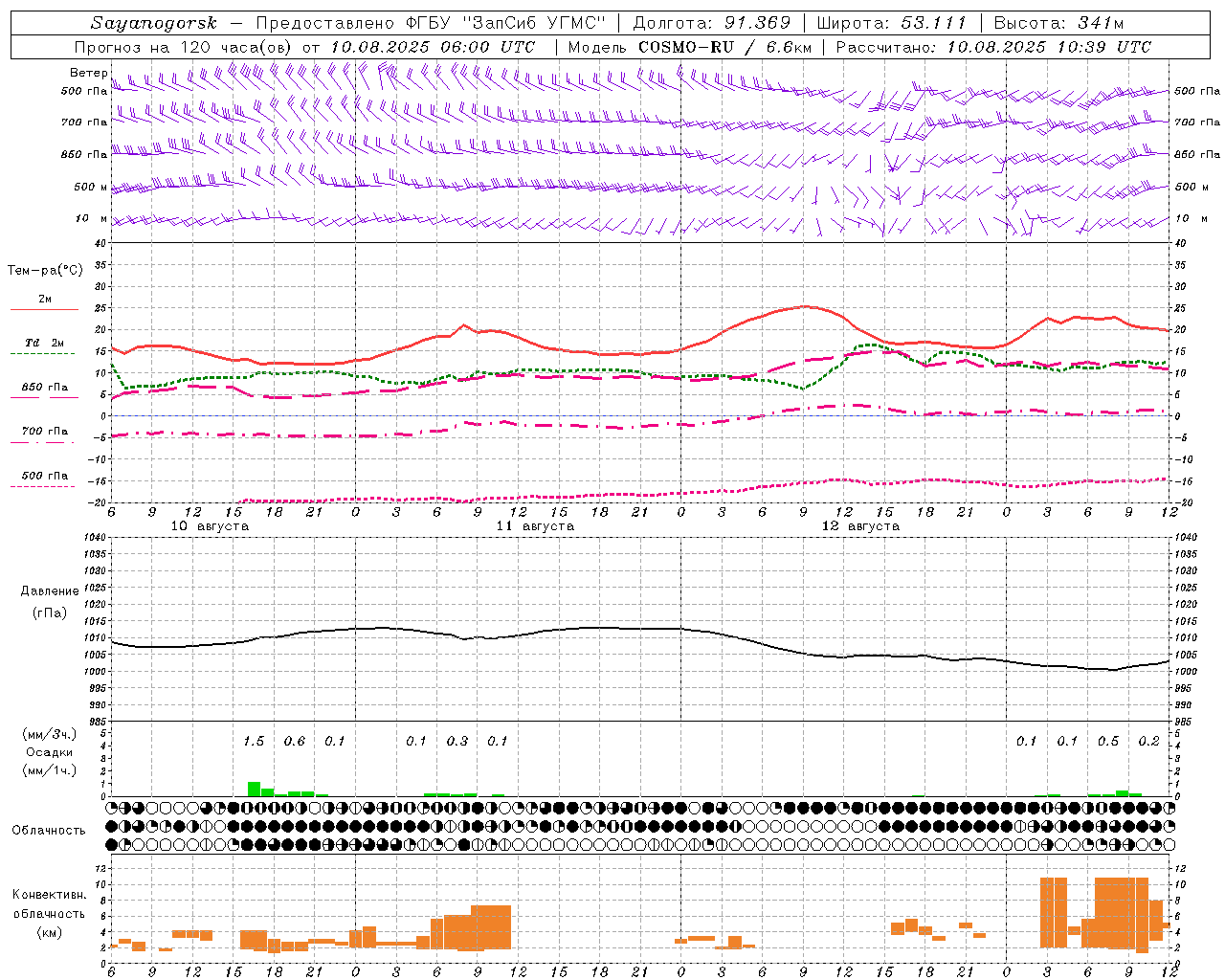1225x980 pixels.
Task: Select the '(мм/1ч.)' precipitation unit label
Action: pos(50,770)
